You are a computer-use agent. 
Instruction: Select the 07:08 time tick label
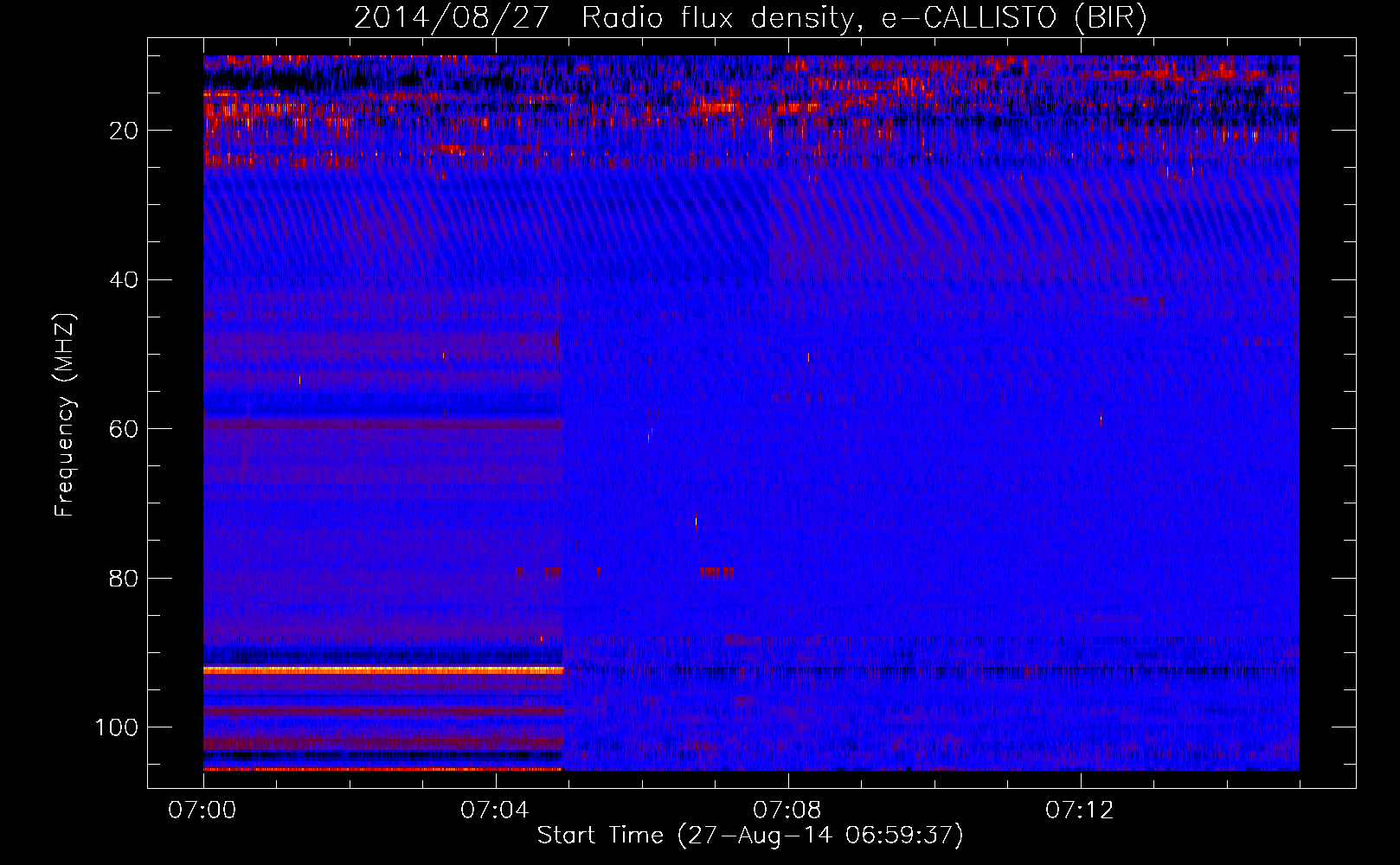click(x=787, y=810)
